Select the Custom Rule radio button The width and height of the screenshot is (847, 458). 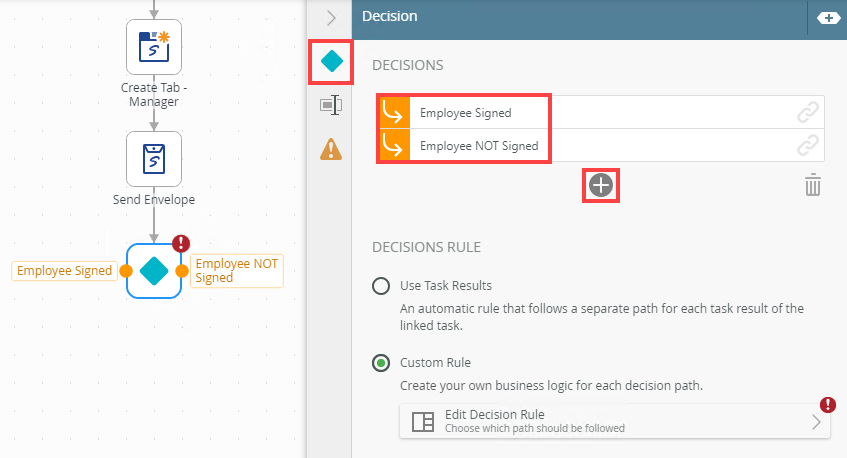point(381,362)
